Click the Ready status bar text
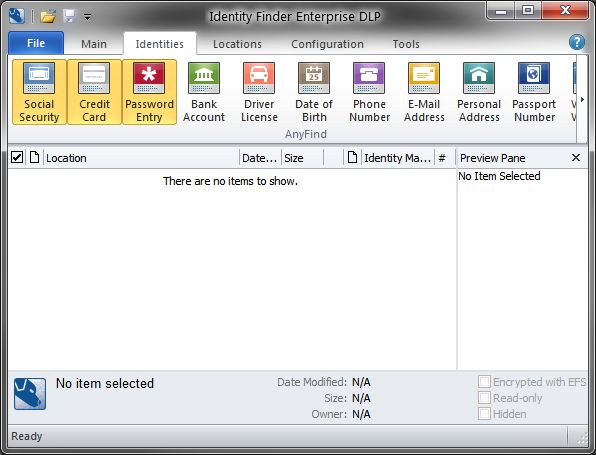596x455 pixels. (27, 436)
